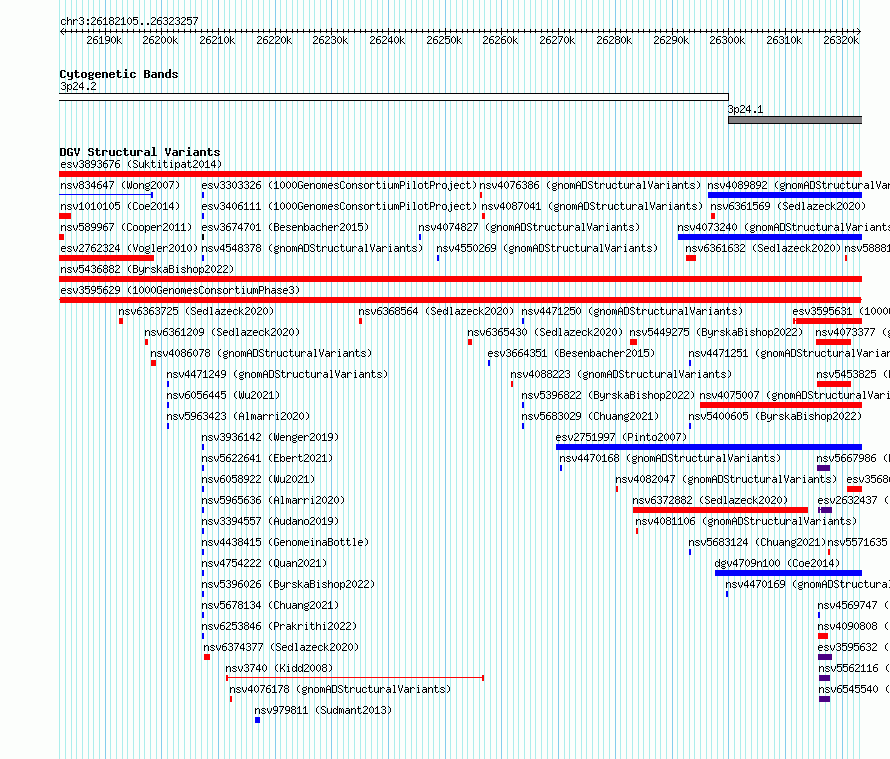Click nsv3394557 (Audano2019) label
The width and height of the screenshot is (890, 759).
click(270, 522)
